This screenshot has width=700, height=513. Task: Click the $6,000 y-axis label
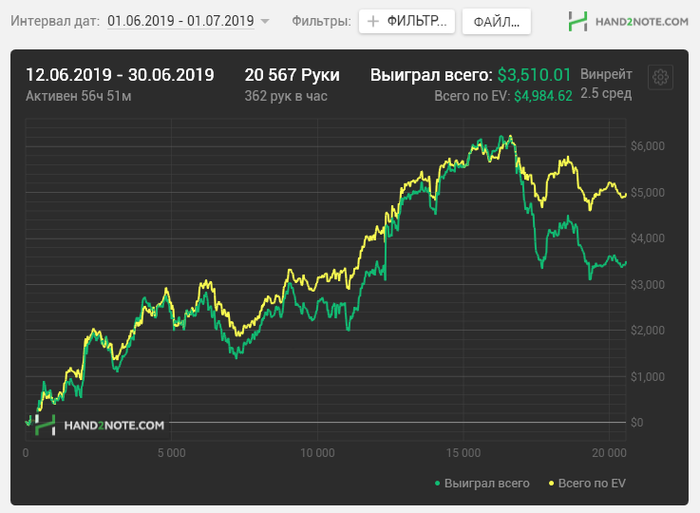click(647, 146)
